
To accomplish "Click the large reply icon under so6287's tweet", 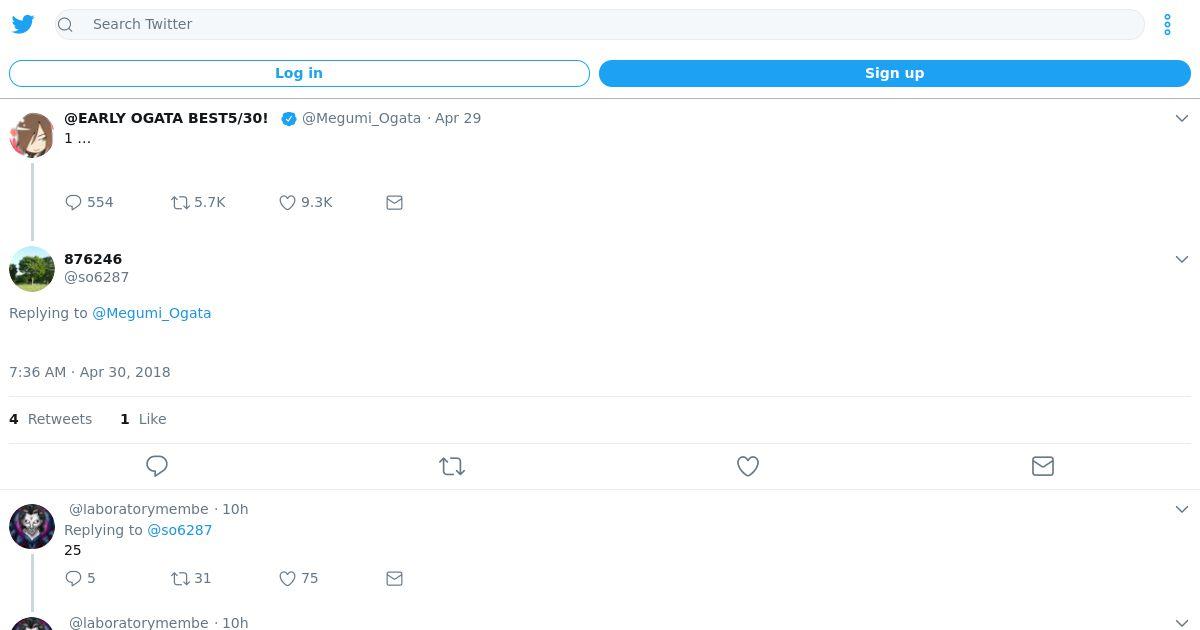I will coord(157,466).
